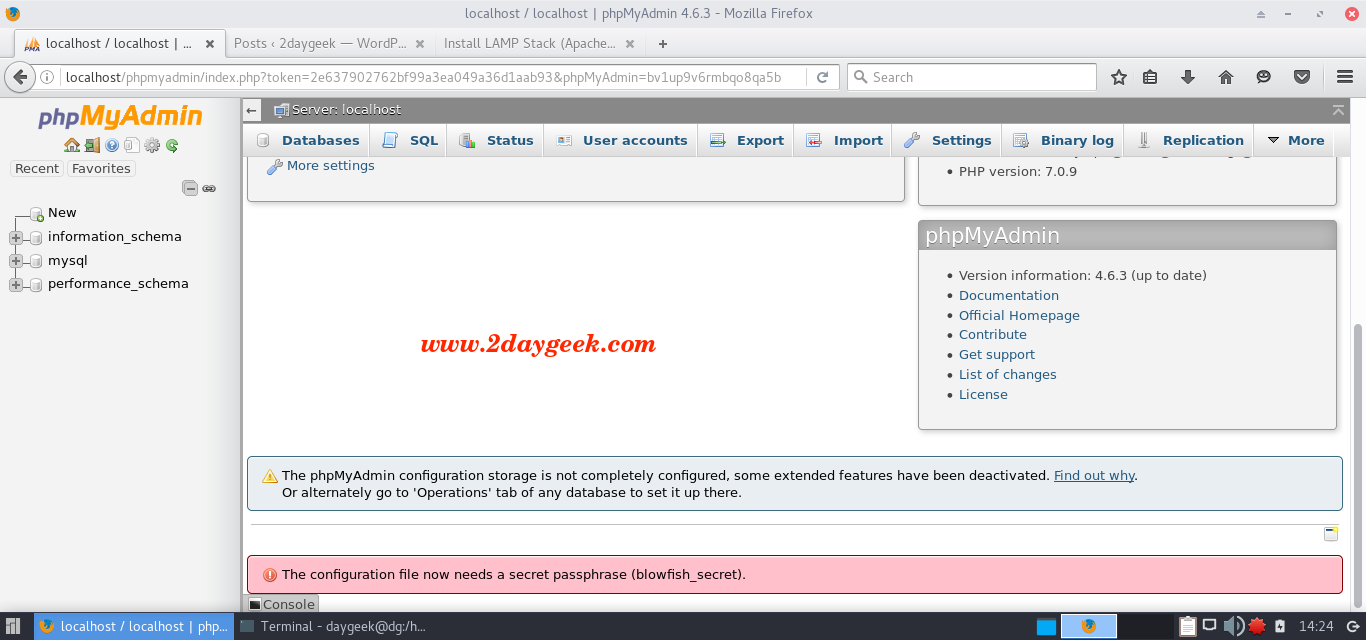
Task: Open the Firefox hamburger menu
Action: tap(1345, 77)
